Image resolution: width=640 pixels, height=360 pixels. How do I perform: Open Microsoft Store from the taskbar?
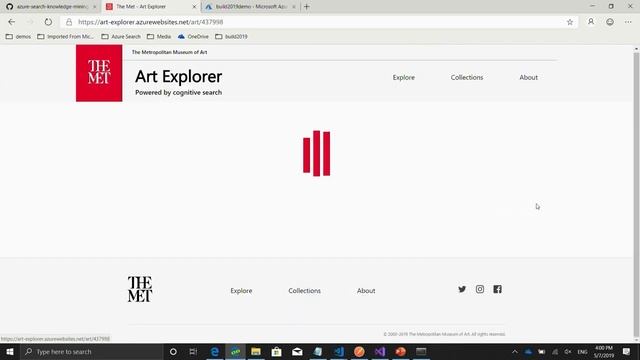[276, 351]
